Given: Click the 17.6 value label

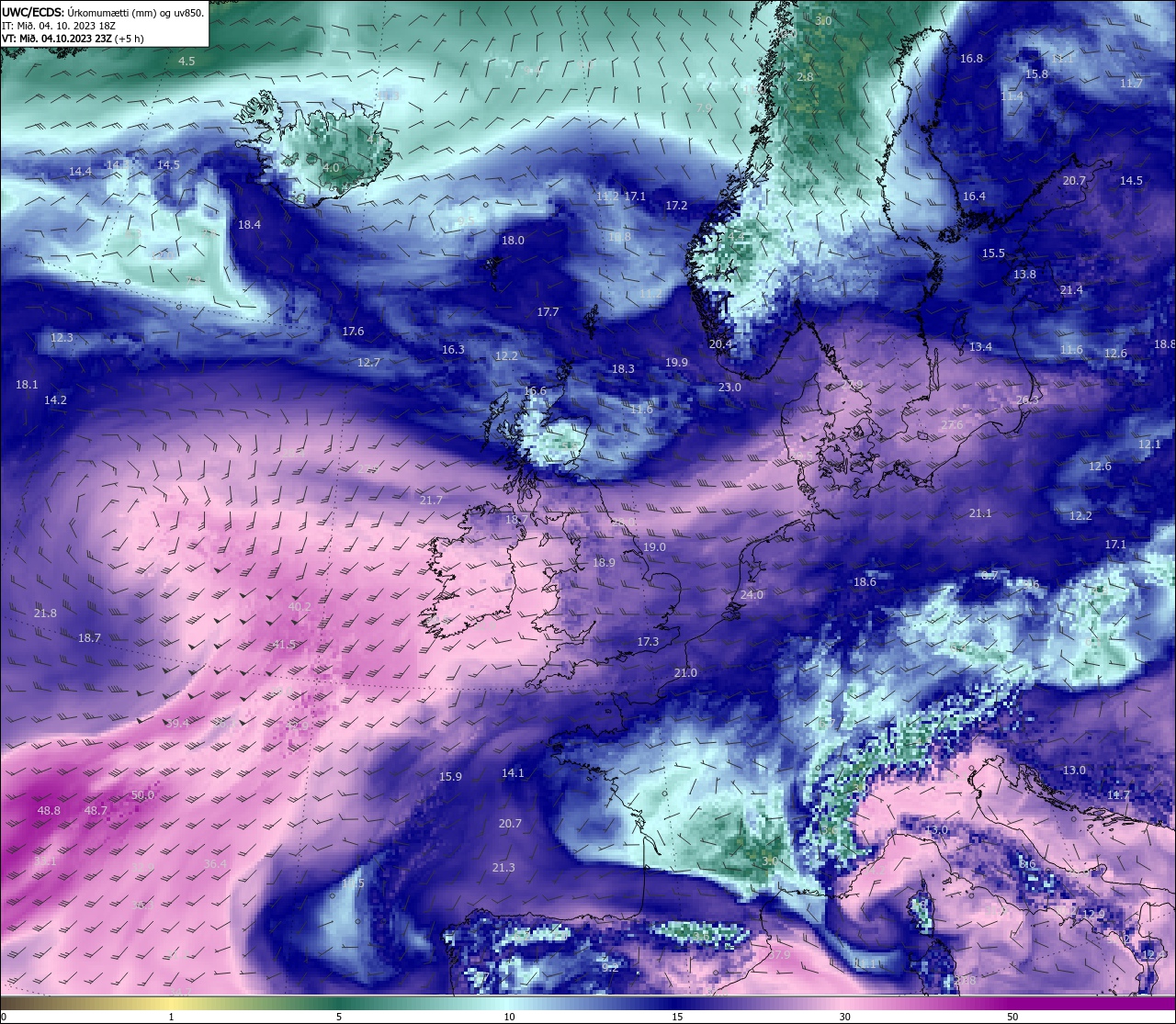Looking at the screenshot, I should pos(353,332).
